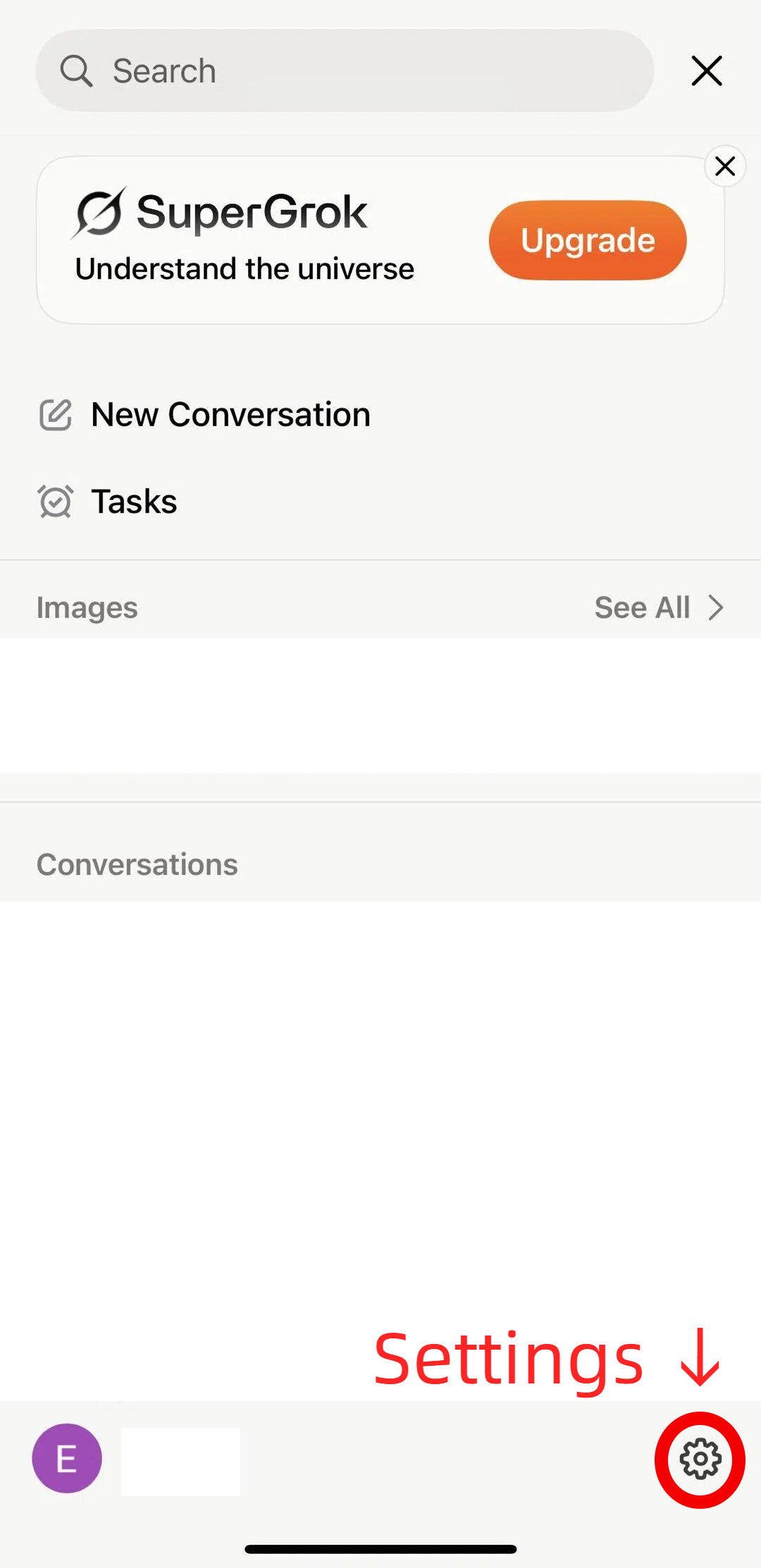The image size is (761, 1568).
Task: Click the New Conversation compose icon
Action: (x=55, y=415)
